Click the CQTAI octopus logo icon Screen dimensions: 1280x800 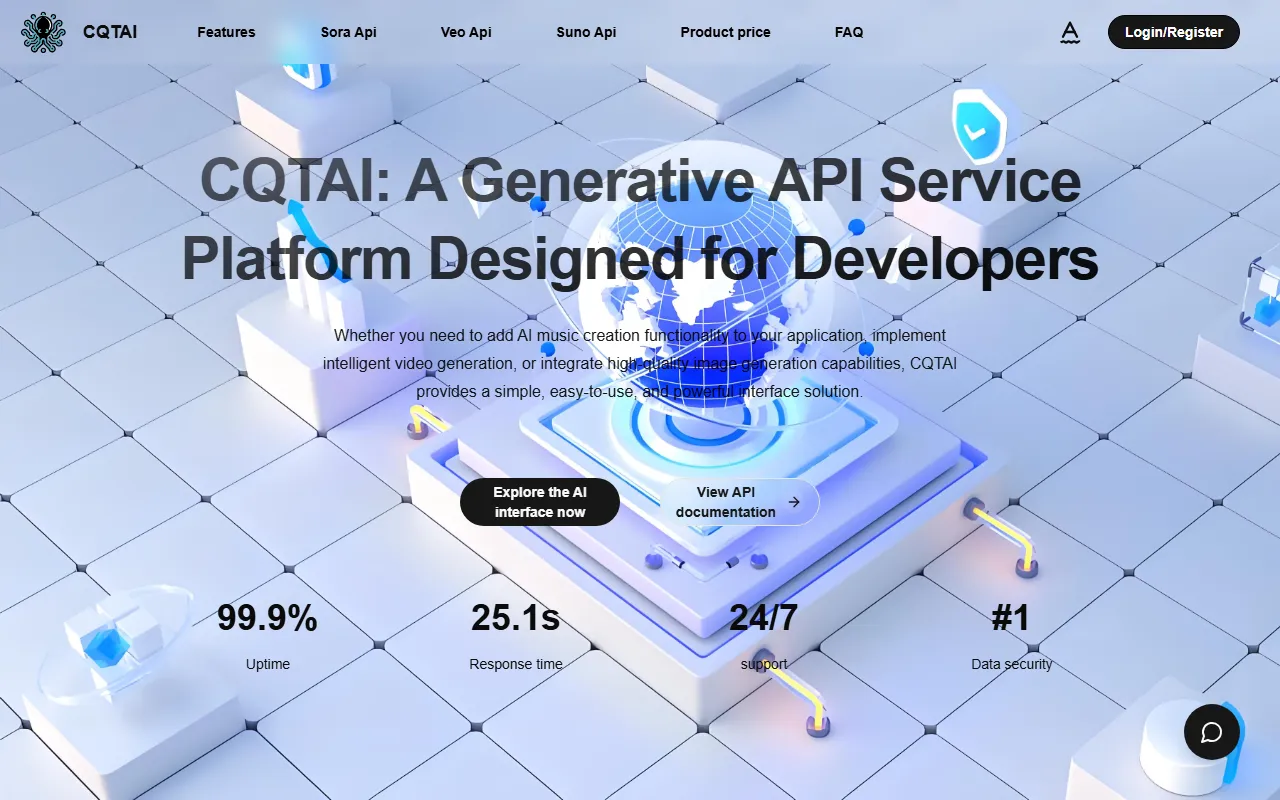coord(42,32)
